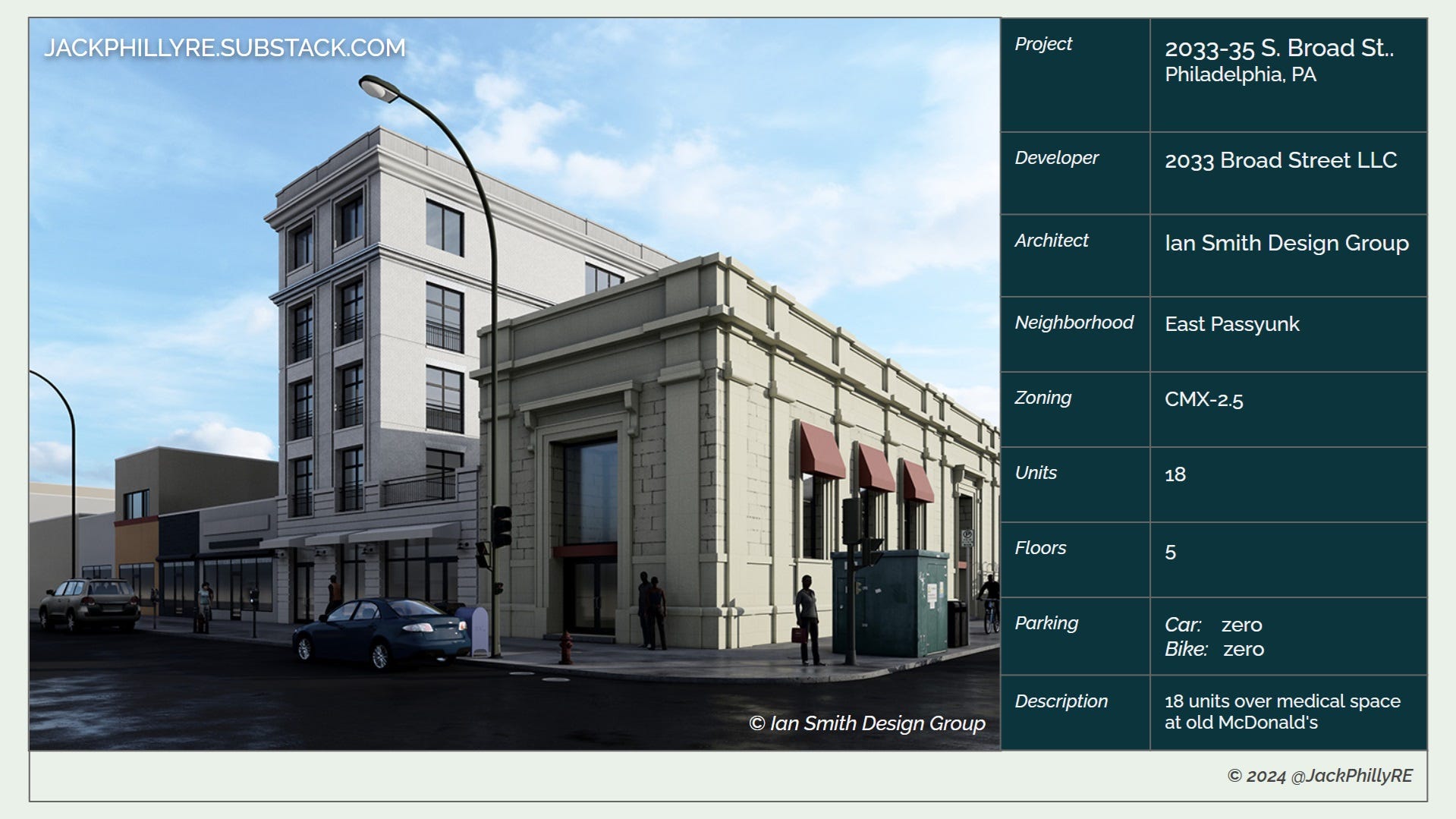Image resolution: width=1456 pixels, height=819 pixels.
Task: Click the '18' units value
Action: (x=1175, y=474)
